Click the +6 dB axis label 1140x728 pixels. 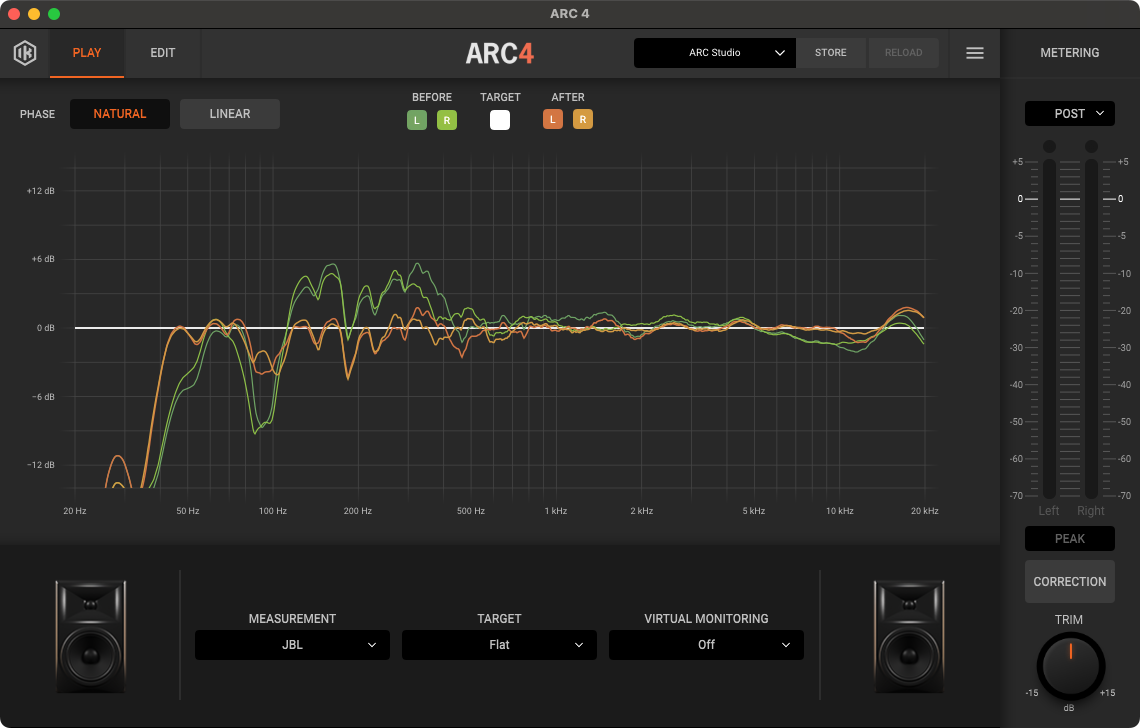click(x=43, y=259)
